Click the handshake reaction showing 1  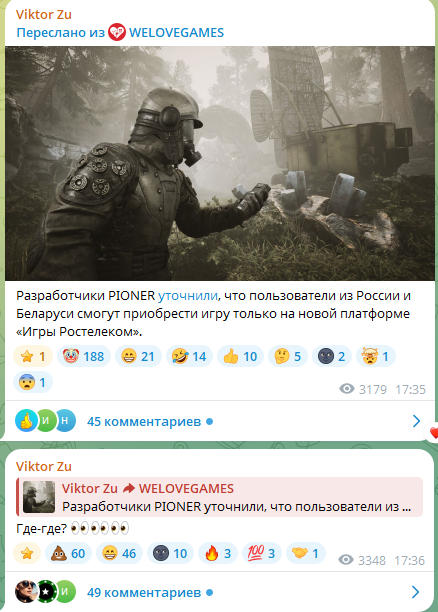(306, 553)
